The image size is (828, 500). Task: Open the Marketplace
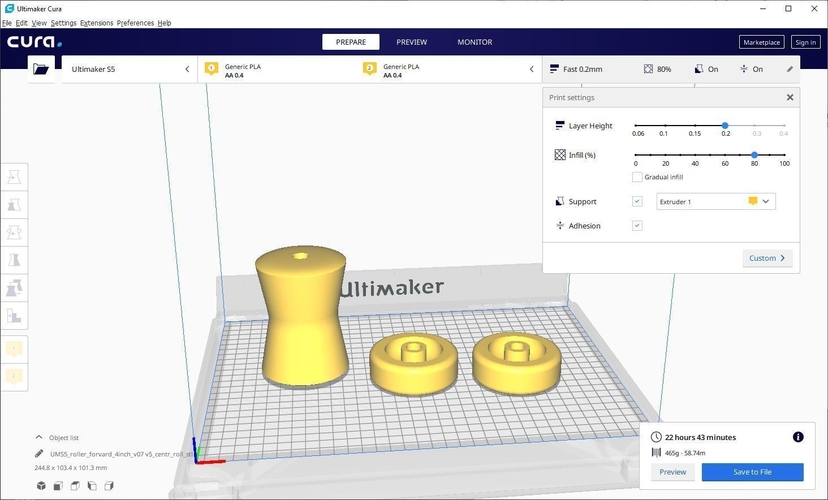tap(761, 42)
